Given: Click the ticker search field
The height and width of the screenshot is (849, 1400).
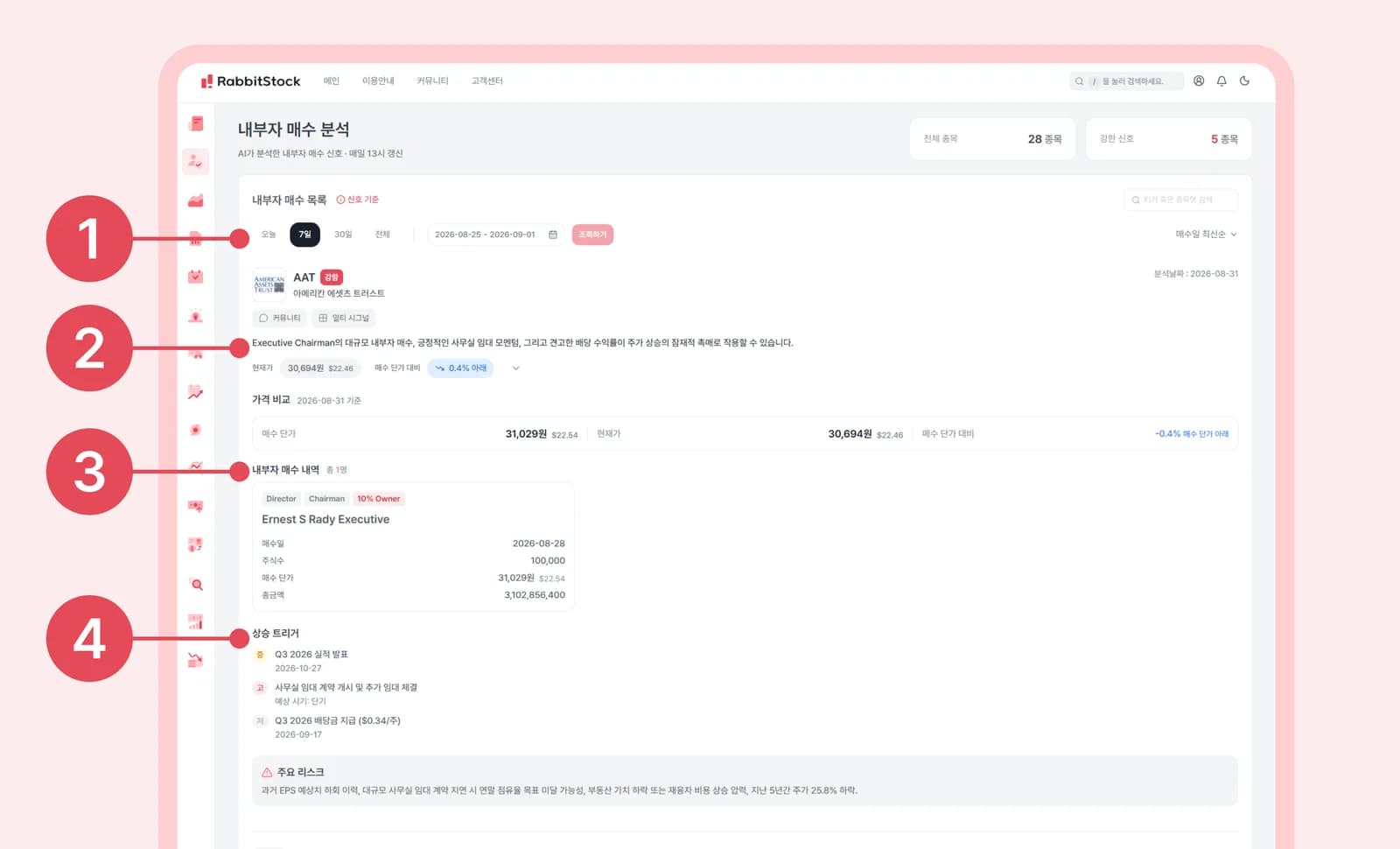Looking at the screenshot, I should pyautogui.click(x=1180, y=200).
